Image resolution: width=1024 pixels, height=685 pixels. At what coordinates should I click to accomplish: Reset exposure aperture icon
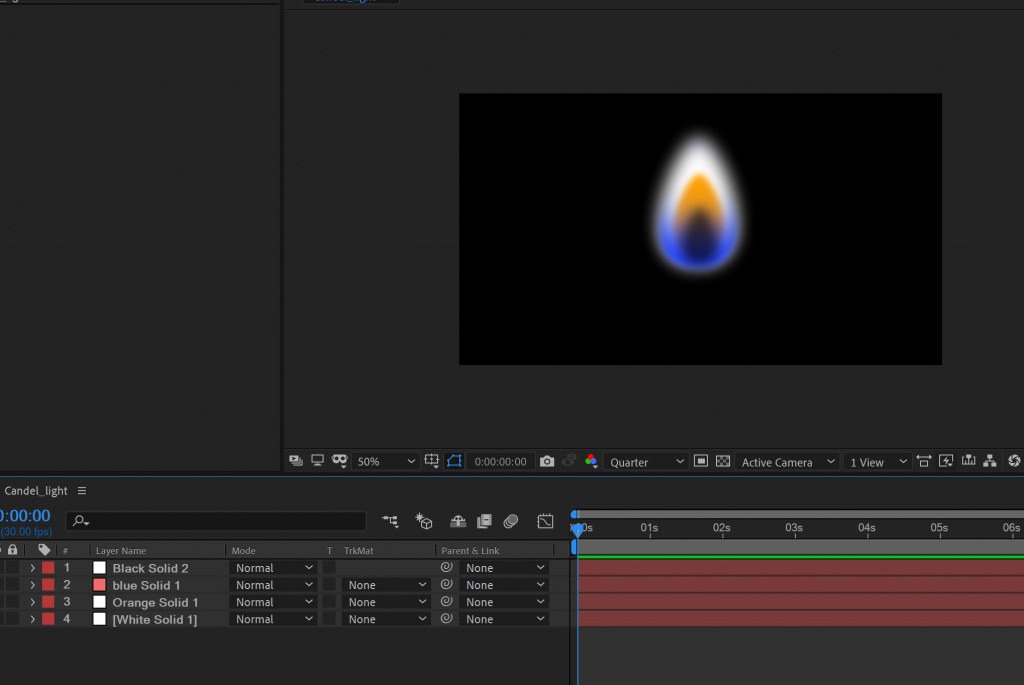pyautogui.click(x=1014, y=461)
